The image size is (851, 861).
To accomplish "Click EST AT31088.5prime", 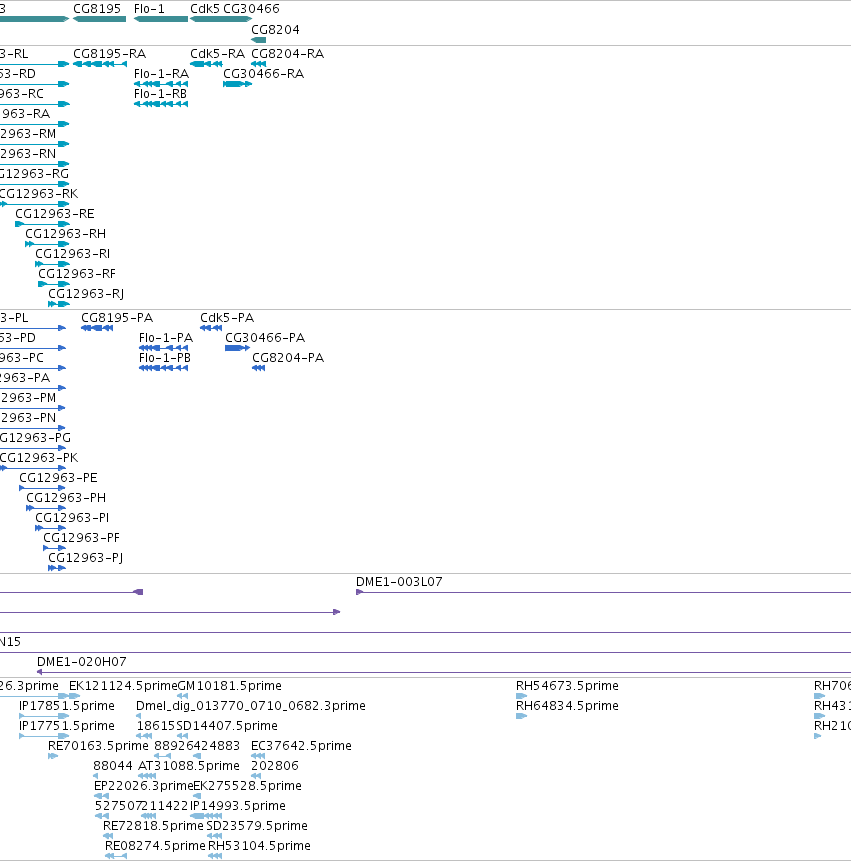I will pyautogui.click(x=147, y=776).
